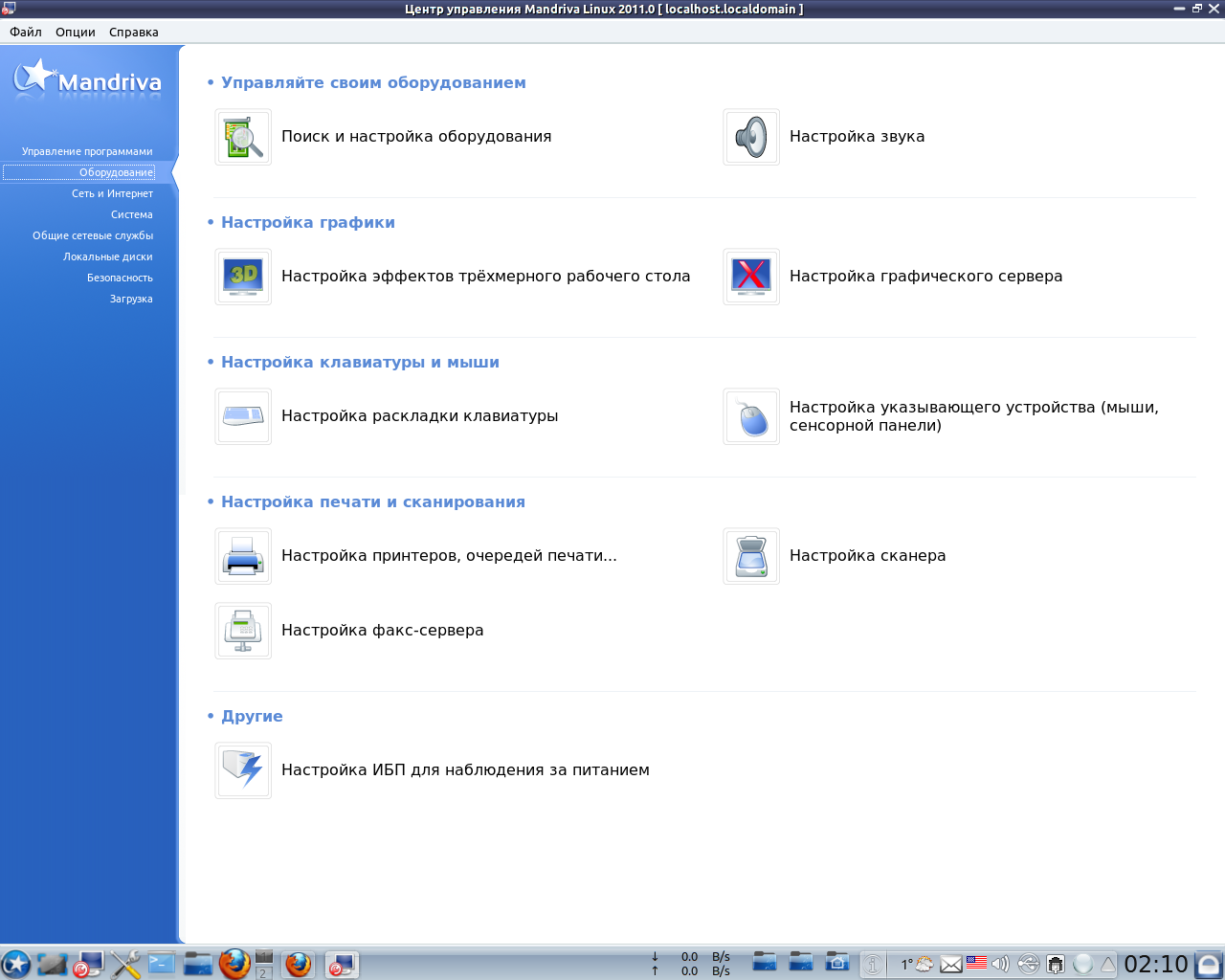This screenshot has height=980, width=1225.
Task: Click Поиск и настройка оборудования label
Action: pyautogui.click(x=416, y=137)
